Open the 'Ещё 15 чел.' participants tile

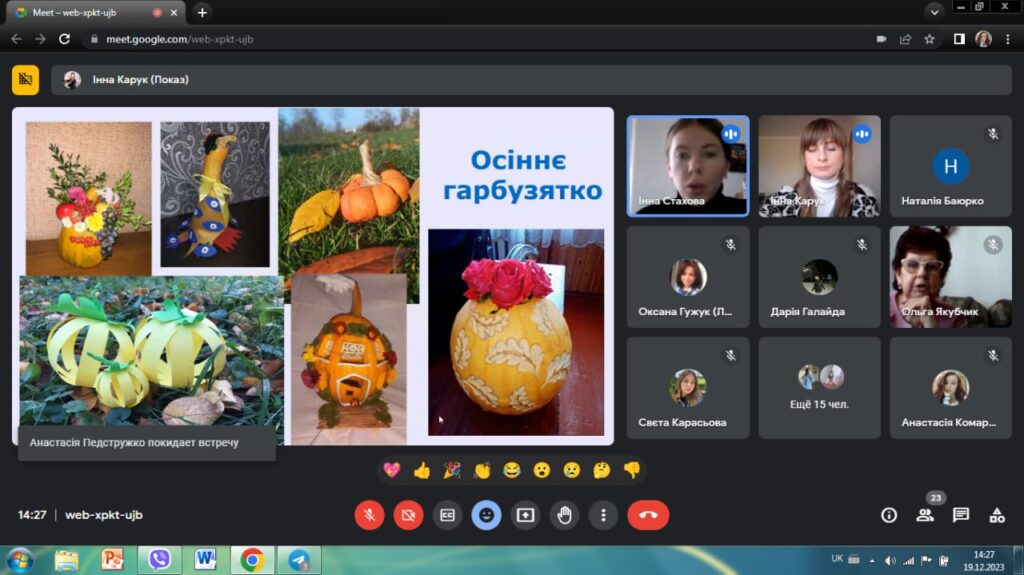[819, 387]
